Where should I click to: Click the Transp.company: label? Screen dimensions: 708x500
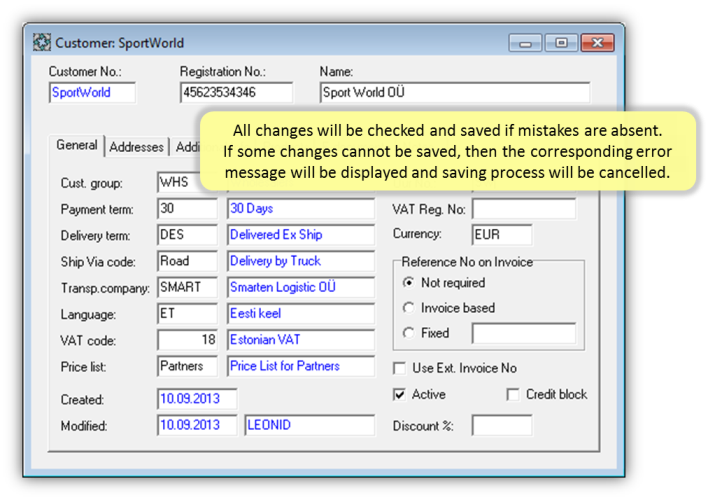(105, 288)
